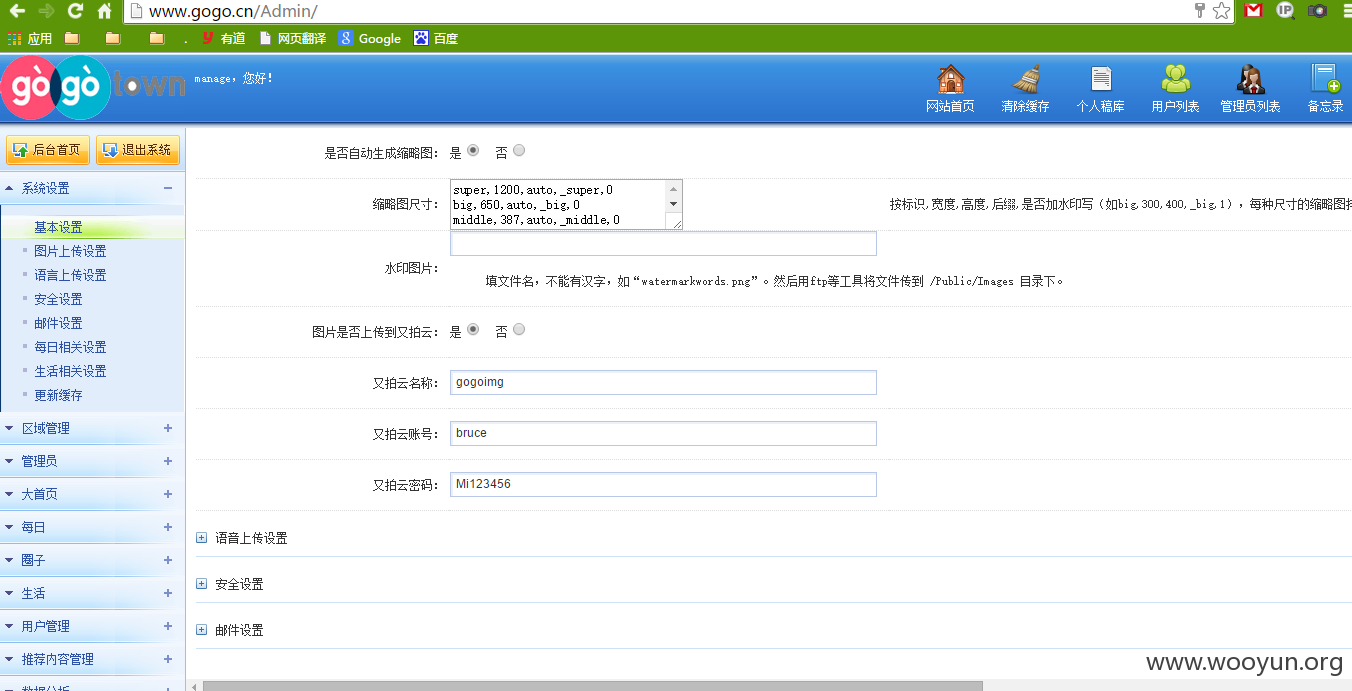Click the key icon in the address bar
The height and width of the screenshot is (691, 1352).
1200,11
